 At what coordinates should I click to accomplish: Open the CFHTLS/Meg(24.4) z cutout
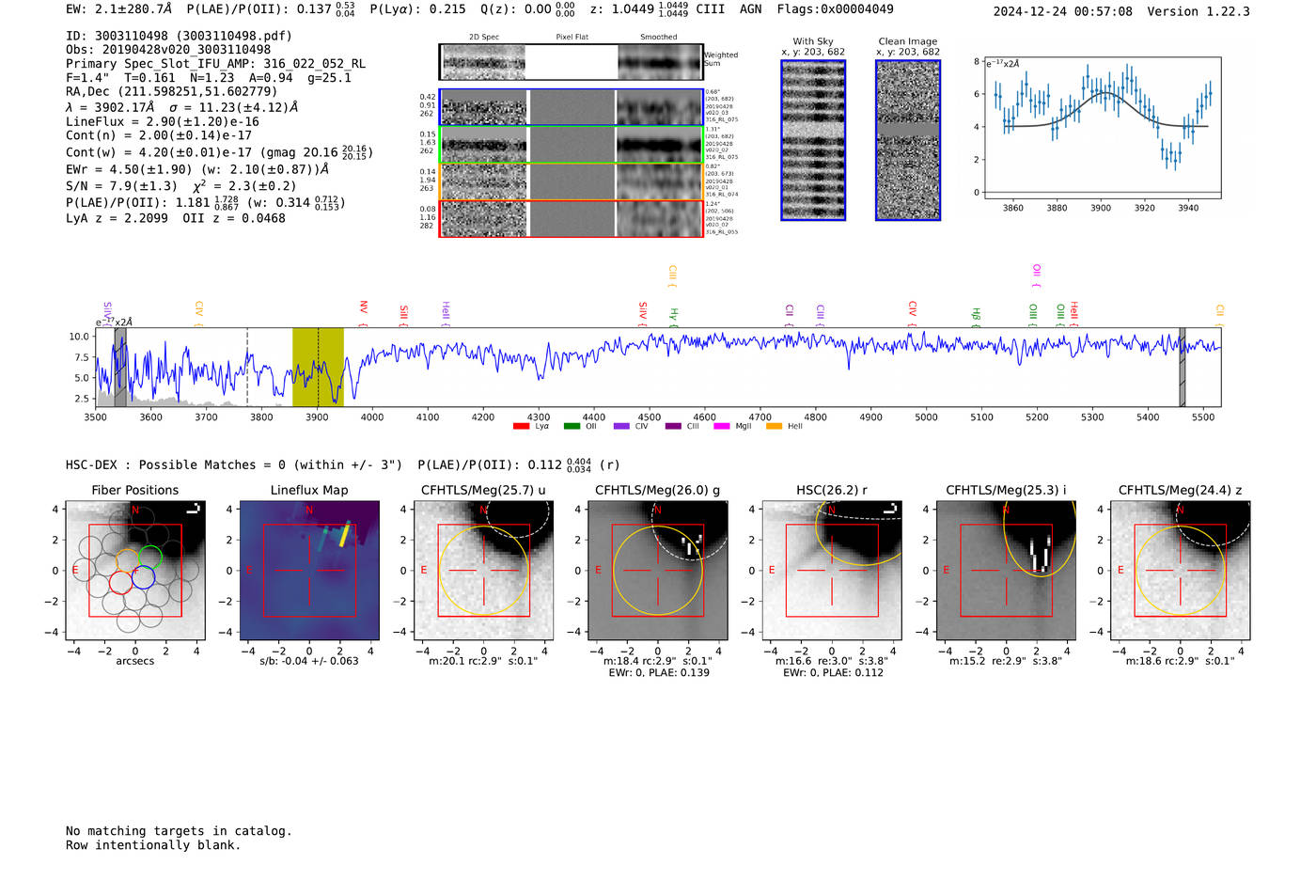[1181, 571]
